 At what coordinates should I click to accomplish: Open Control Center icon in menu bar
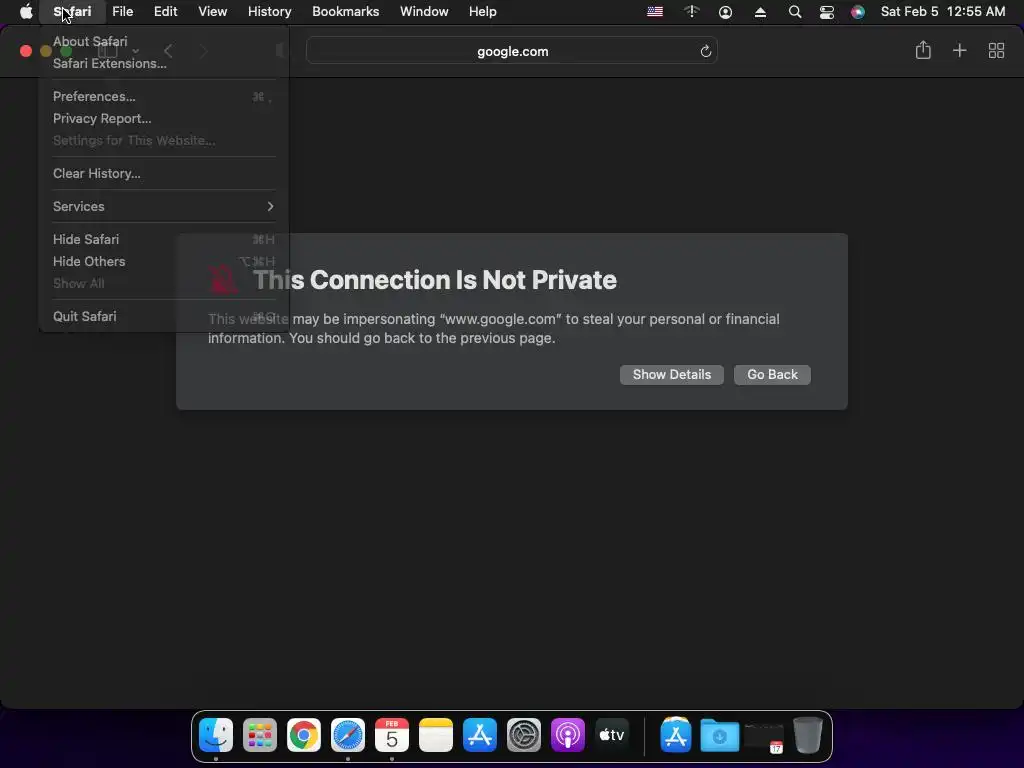coord(827,12)
